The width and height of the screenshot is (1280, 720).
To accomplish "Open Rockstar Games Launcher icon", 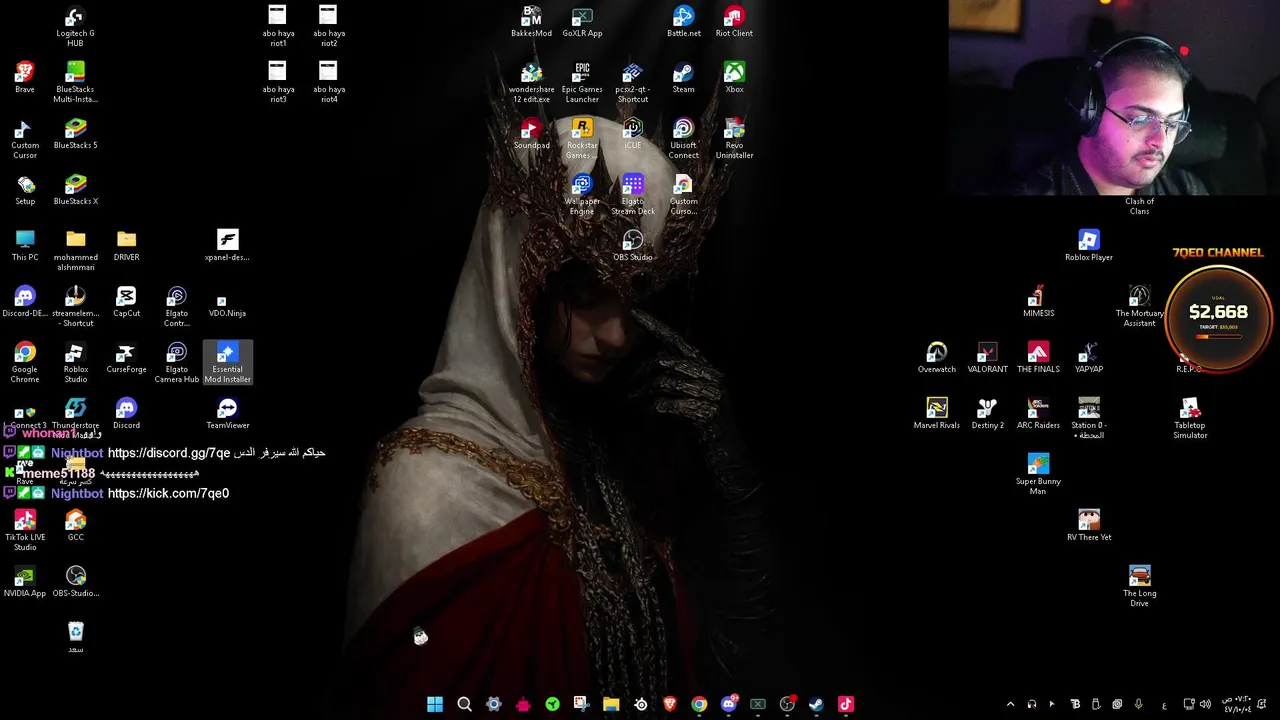I will point(582,139).
